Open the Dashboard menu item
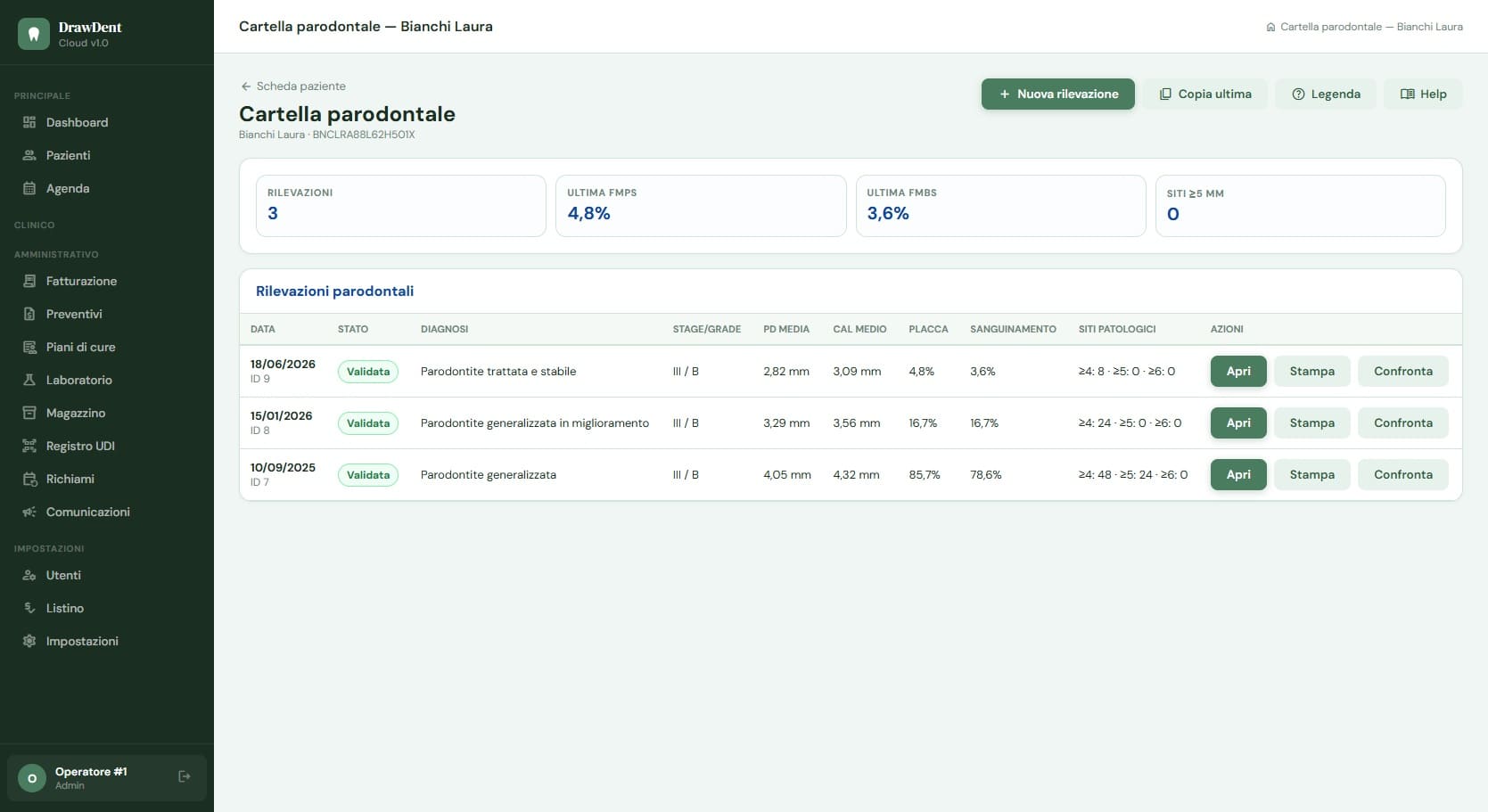Screen dimensions: 1488x812 point(107,122)
